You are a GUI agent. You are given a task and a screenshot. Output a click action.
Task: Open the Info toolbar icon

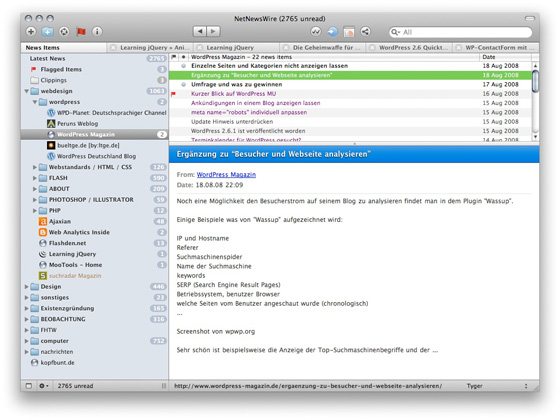(97, 31)
